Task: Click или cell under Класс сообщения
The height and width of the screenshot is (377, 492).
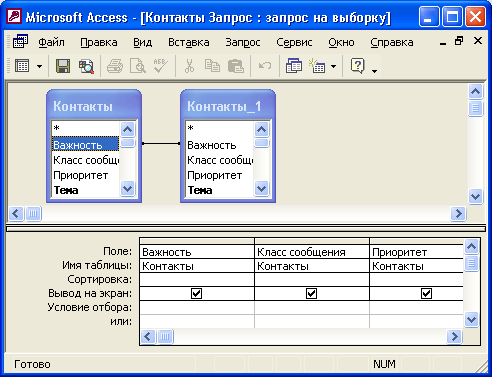Action: pyautogui.click(x=312, y=321)
